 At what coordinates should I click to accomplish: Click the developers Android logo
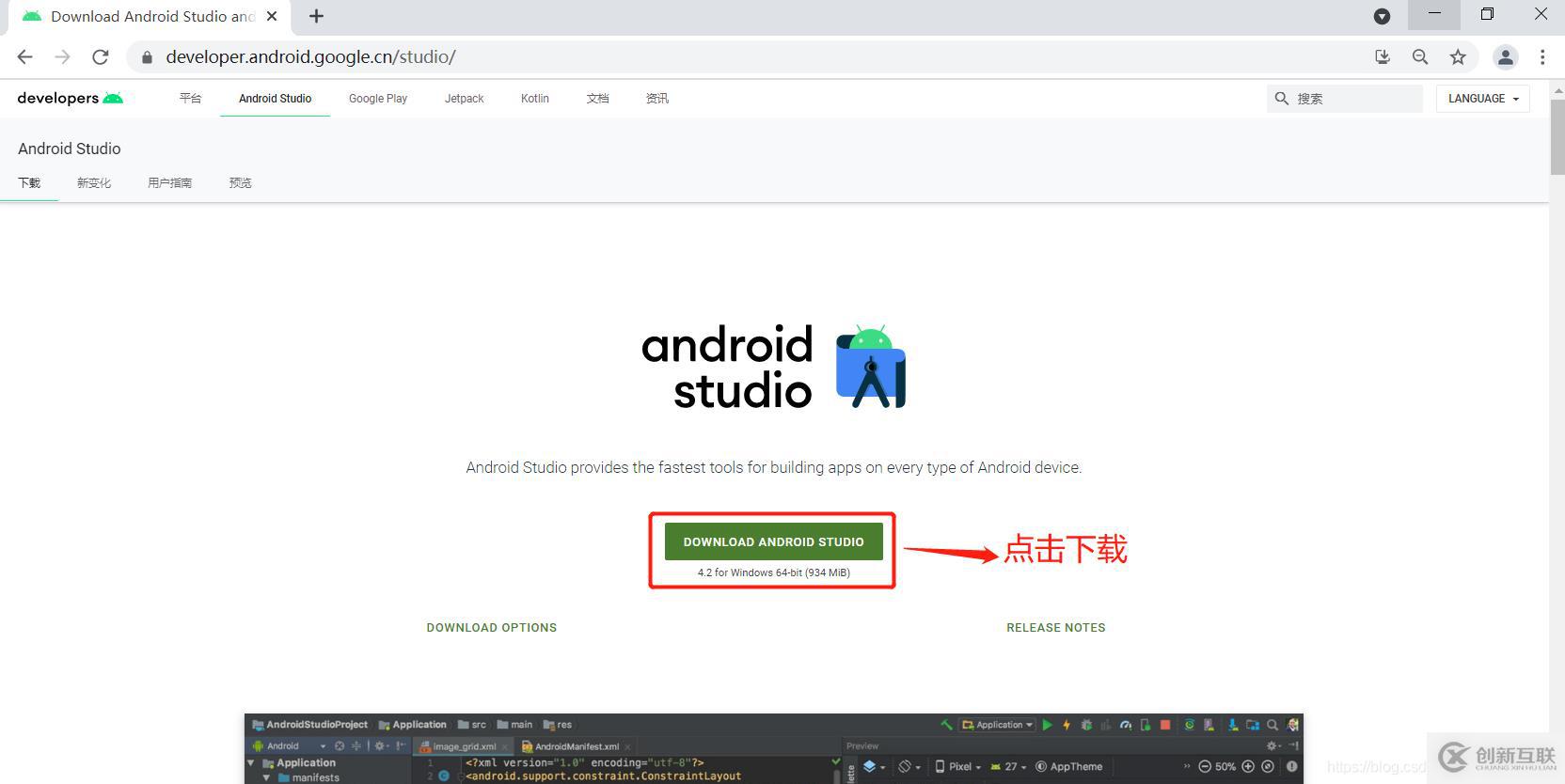[x=71, y=98]
